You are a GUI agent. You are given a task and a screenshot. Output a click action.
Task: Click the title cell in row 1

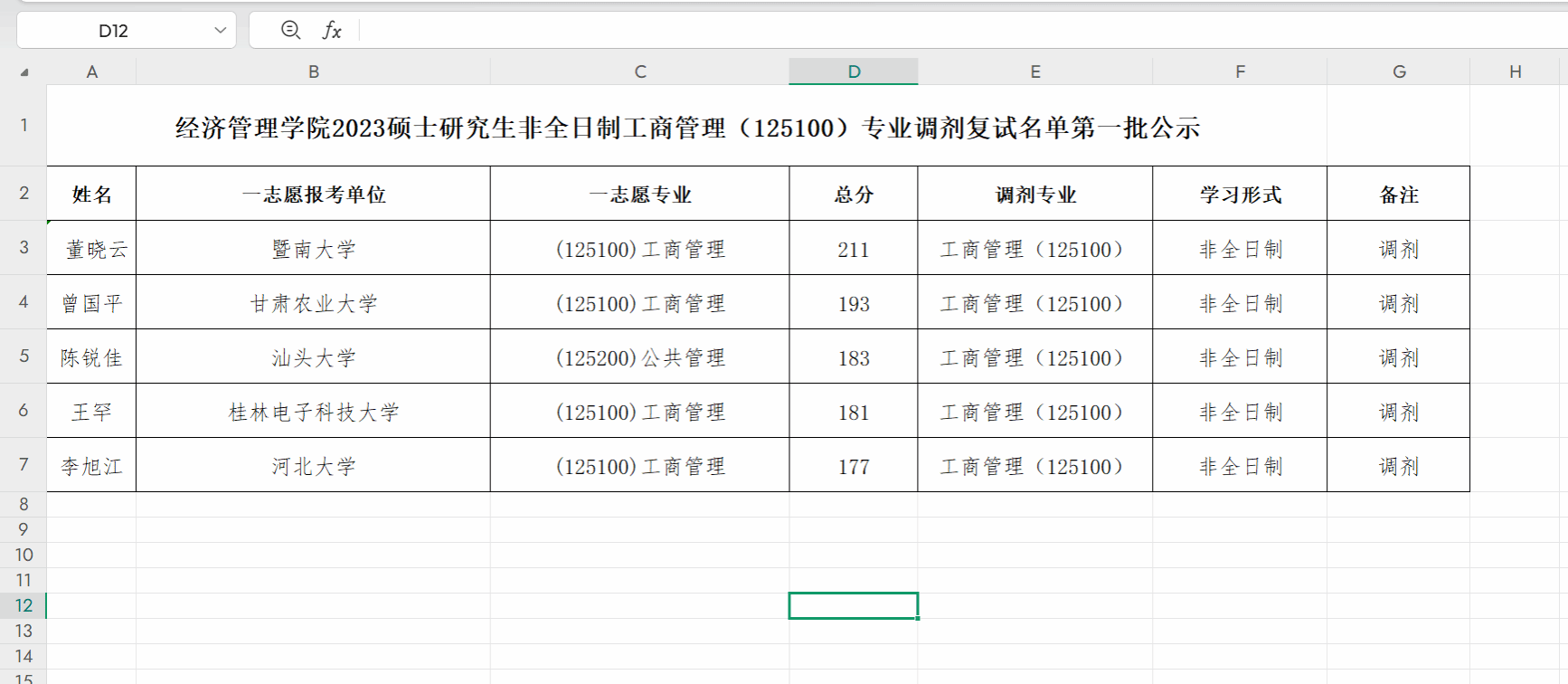click(x=686, y=128)
